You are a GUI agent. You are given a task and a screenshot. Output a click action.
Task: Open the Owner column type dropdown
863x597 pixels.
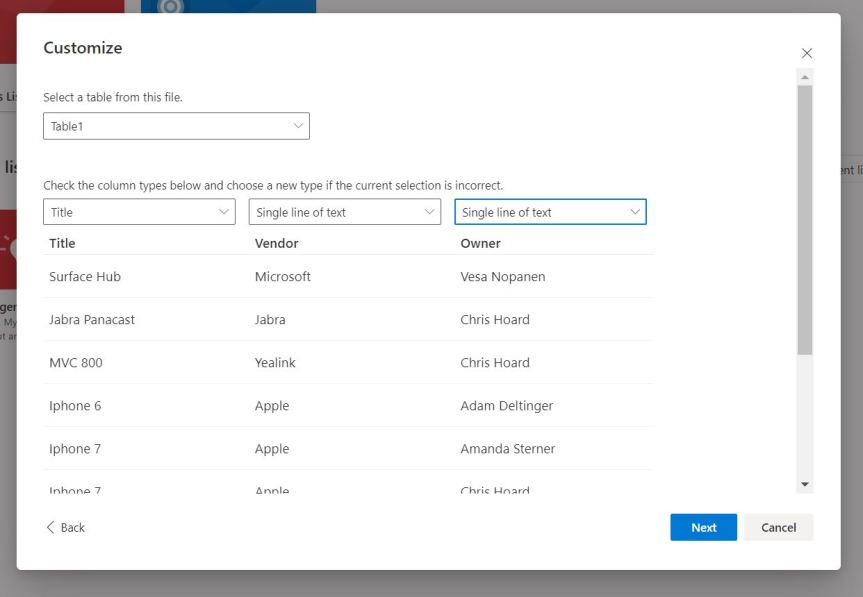[550, 212]
